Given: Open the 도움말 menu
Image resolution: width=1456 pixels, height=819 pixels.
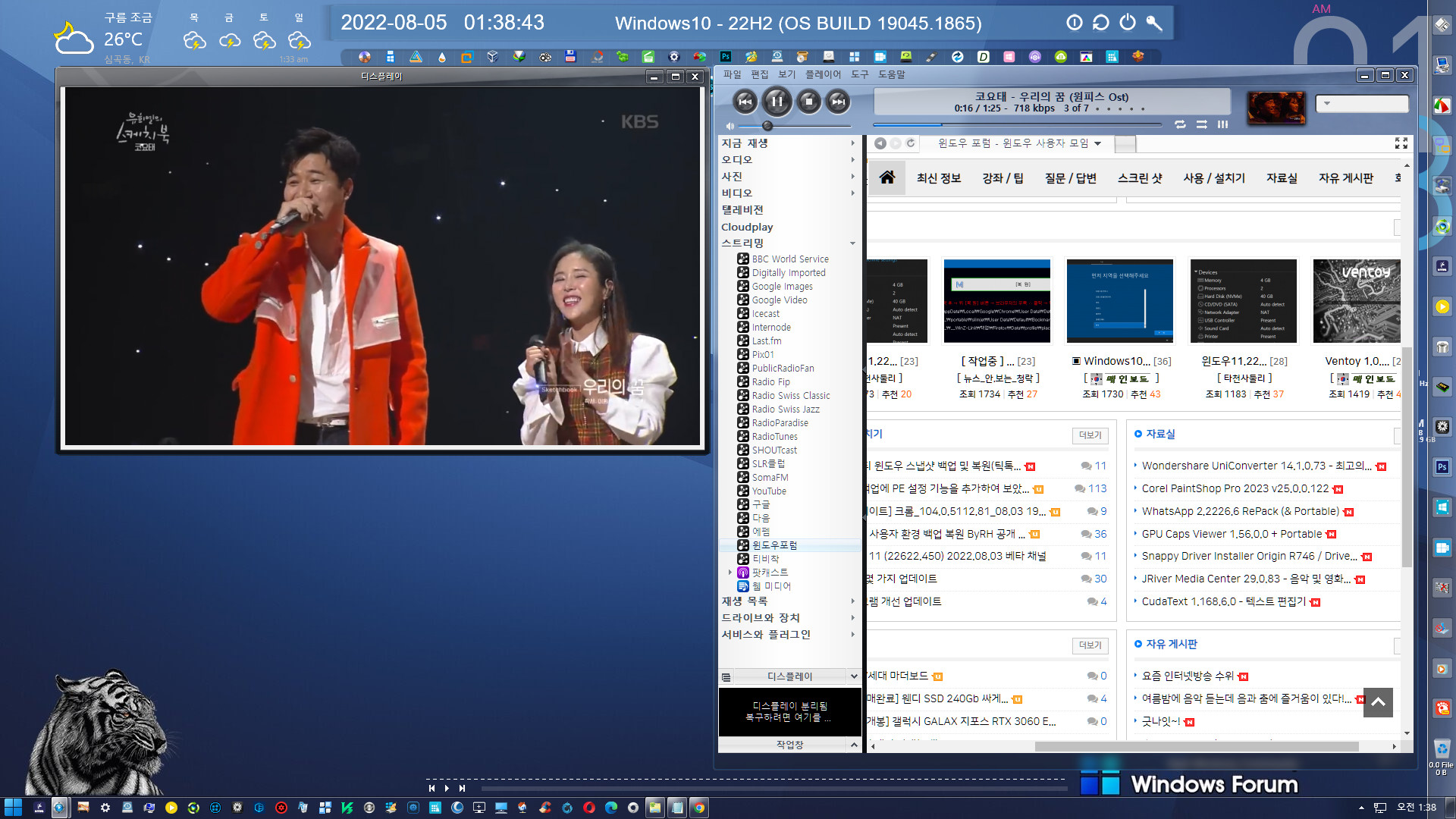Looking at the screenshot, I should pos(891,74).
